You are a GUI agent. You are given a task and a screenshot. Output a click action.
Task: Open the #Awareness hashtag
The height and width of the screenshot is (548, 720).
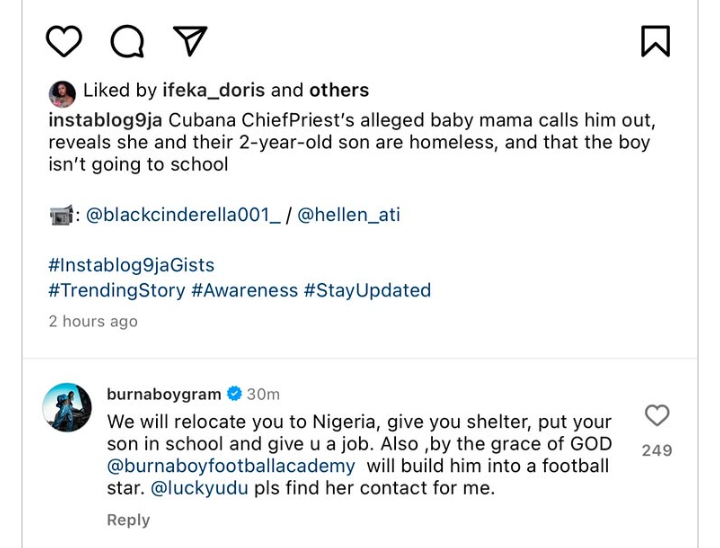click(x=244, y=291)
